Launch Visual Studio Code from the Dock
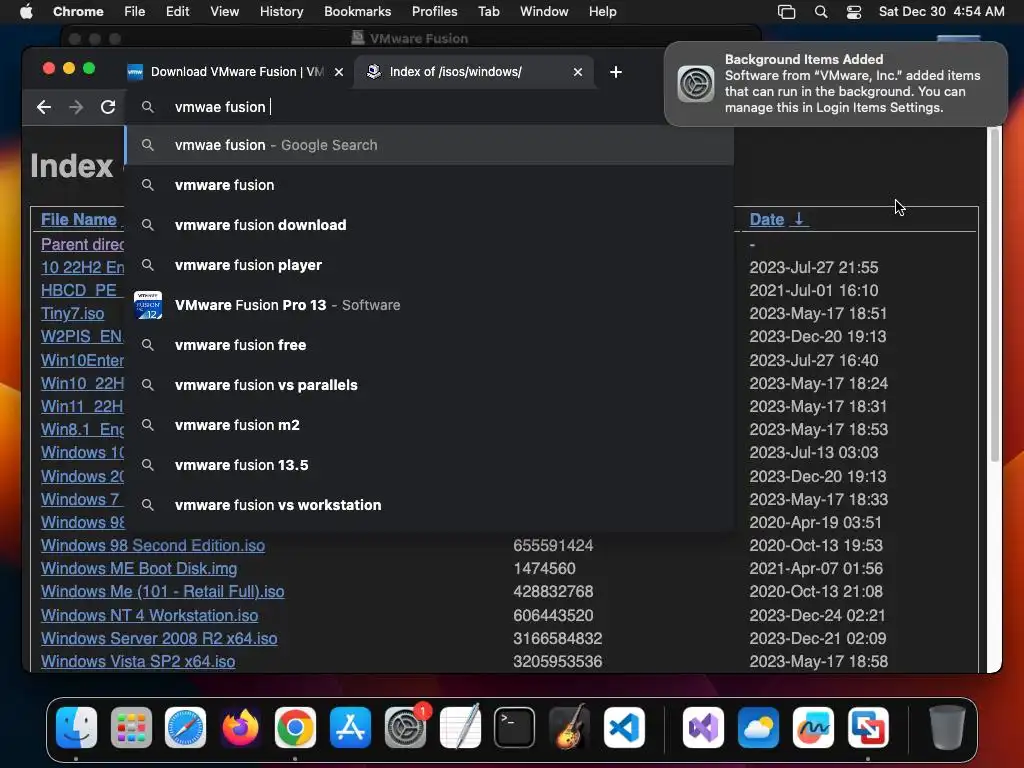 click(624, 727)
